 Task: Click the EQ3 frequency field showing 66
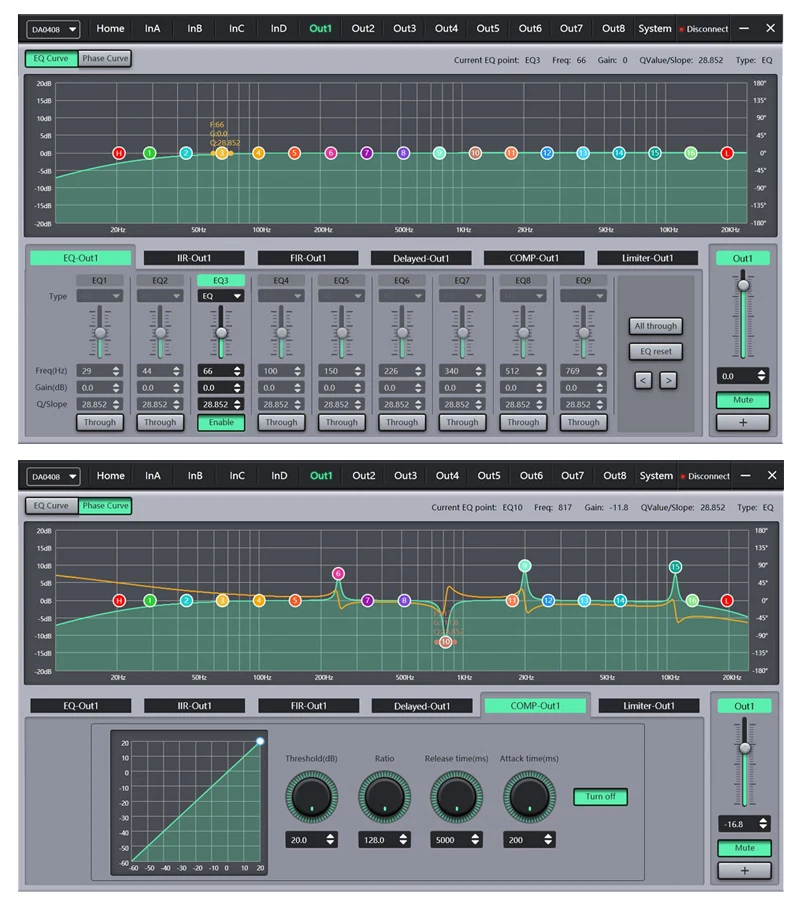coord(221,371)
